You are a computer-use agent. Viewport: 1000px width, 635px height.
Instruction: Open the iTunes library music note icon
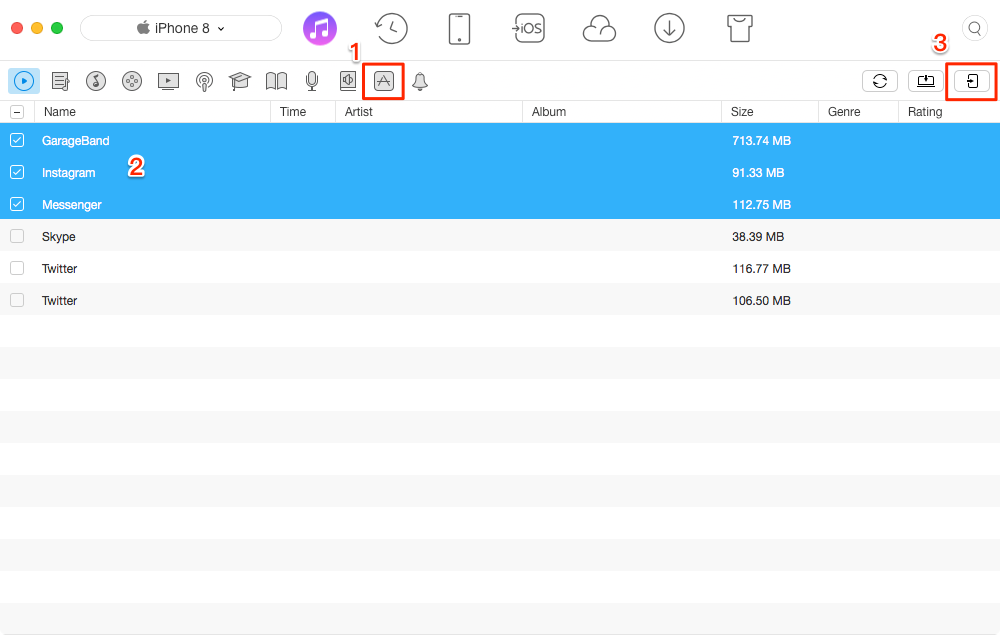[x=320, y=28]
